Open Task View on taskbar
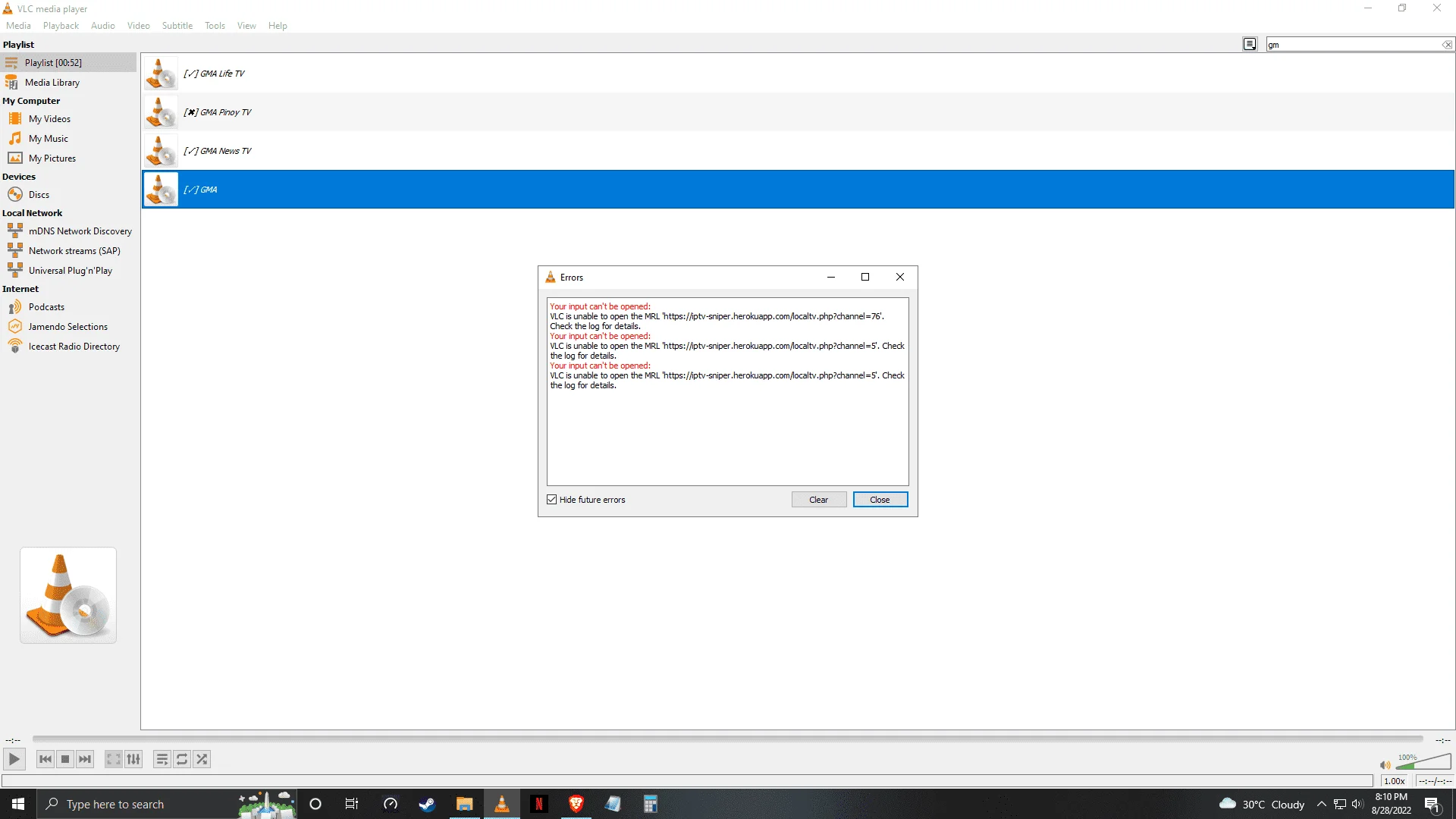This screenshot has height=819, width=1456. tap(352, 804)
